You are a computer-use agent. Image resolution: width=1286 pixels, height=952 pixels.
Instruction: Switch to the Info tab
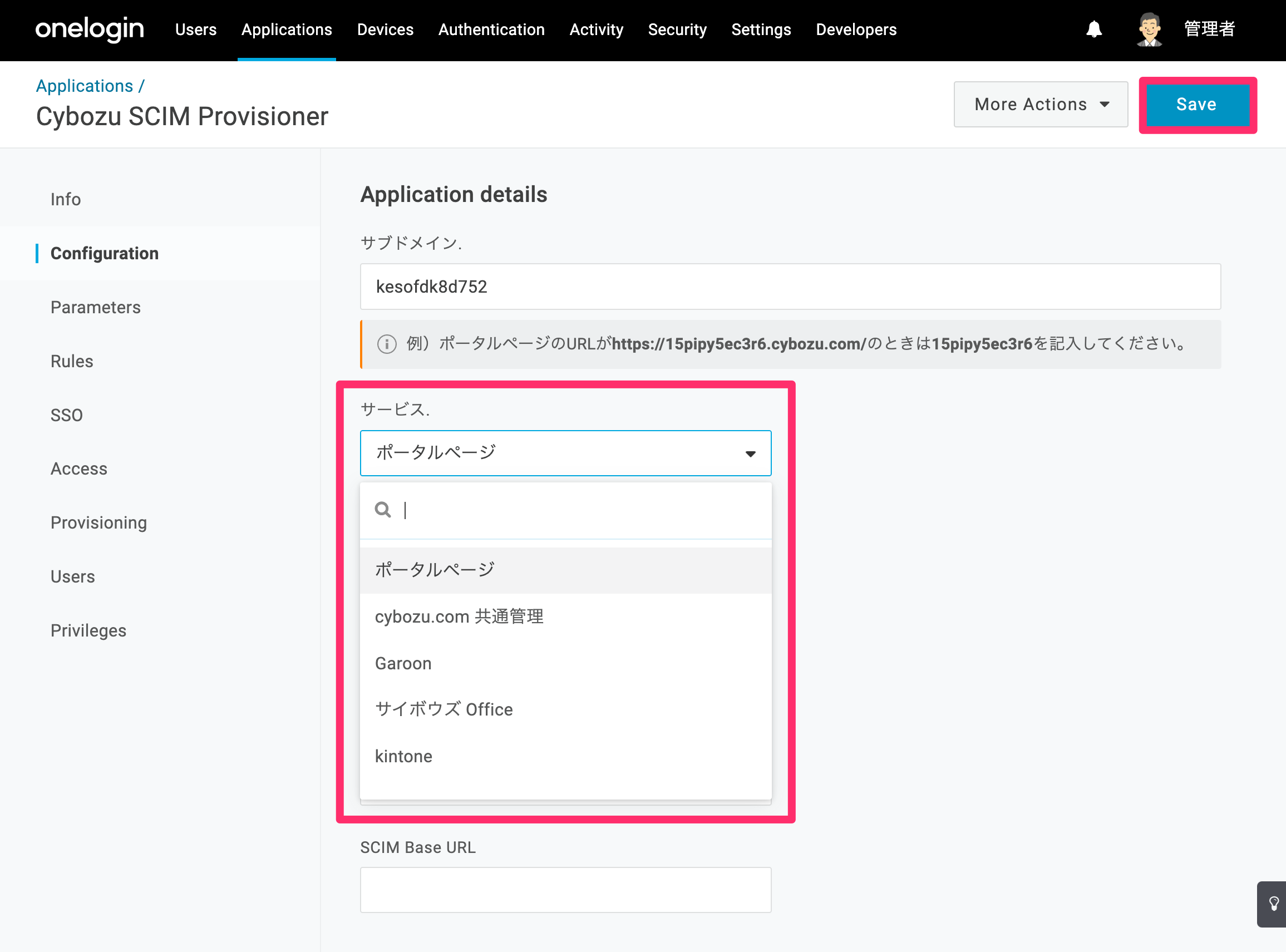(x=66, y=199)
